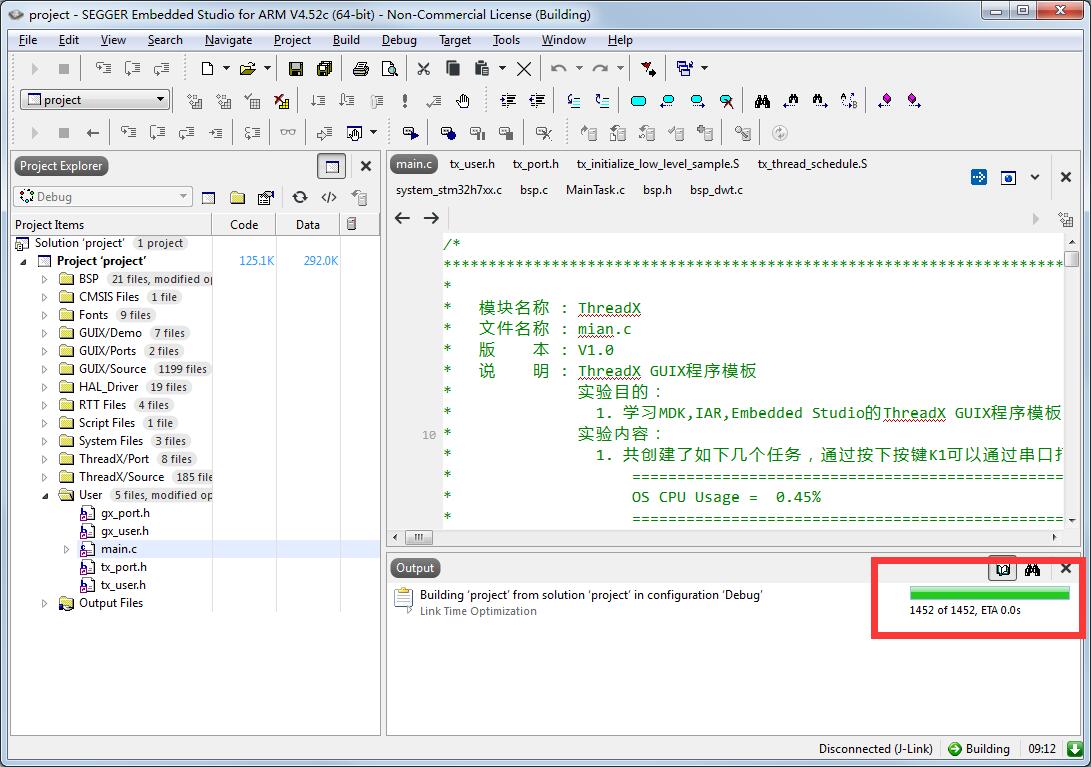Click the editor back navigation arrow
Image resolution: width=1091 pixels, height=767 pixels.
pyautogui.click(x=402, y=218)
